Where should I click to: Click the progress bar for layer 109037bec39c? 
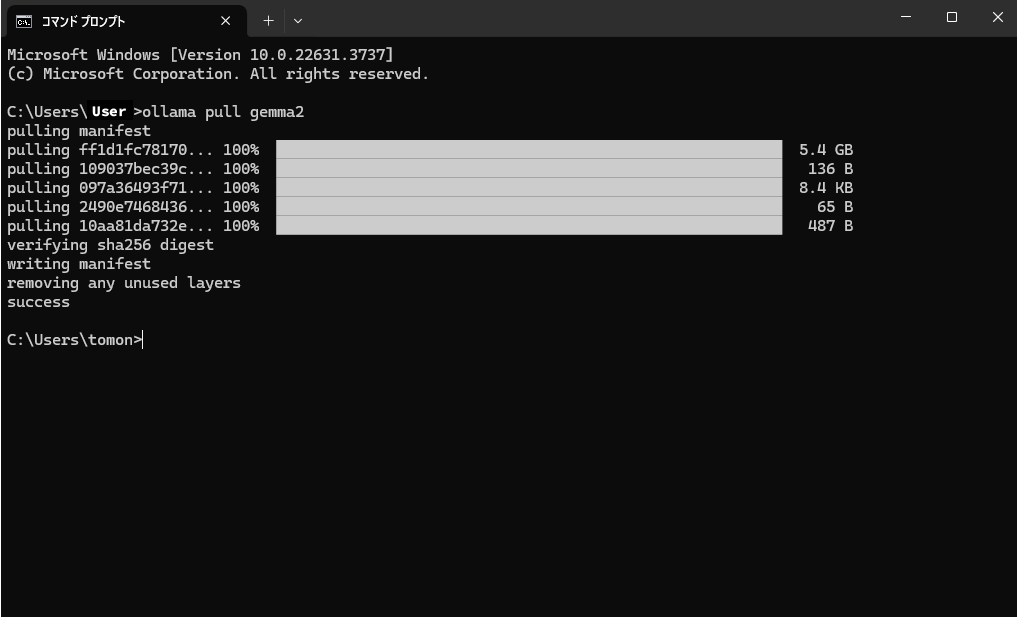pos(528,169)
